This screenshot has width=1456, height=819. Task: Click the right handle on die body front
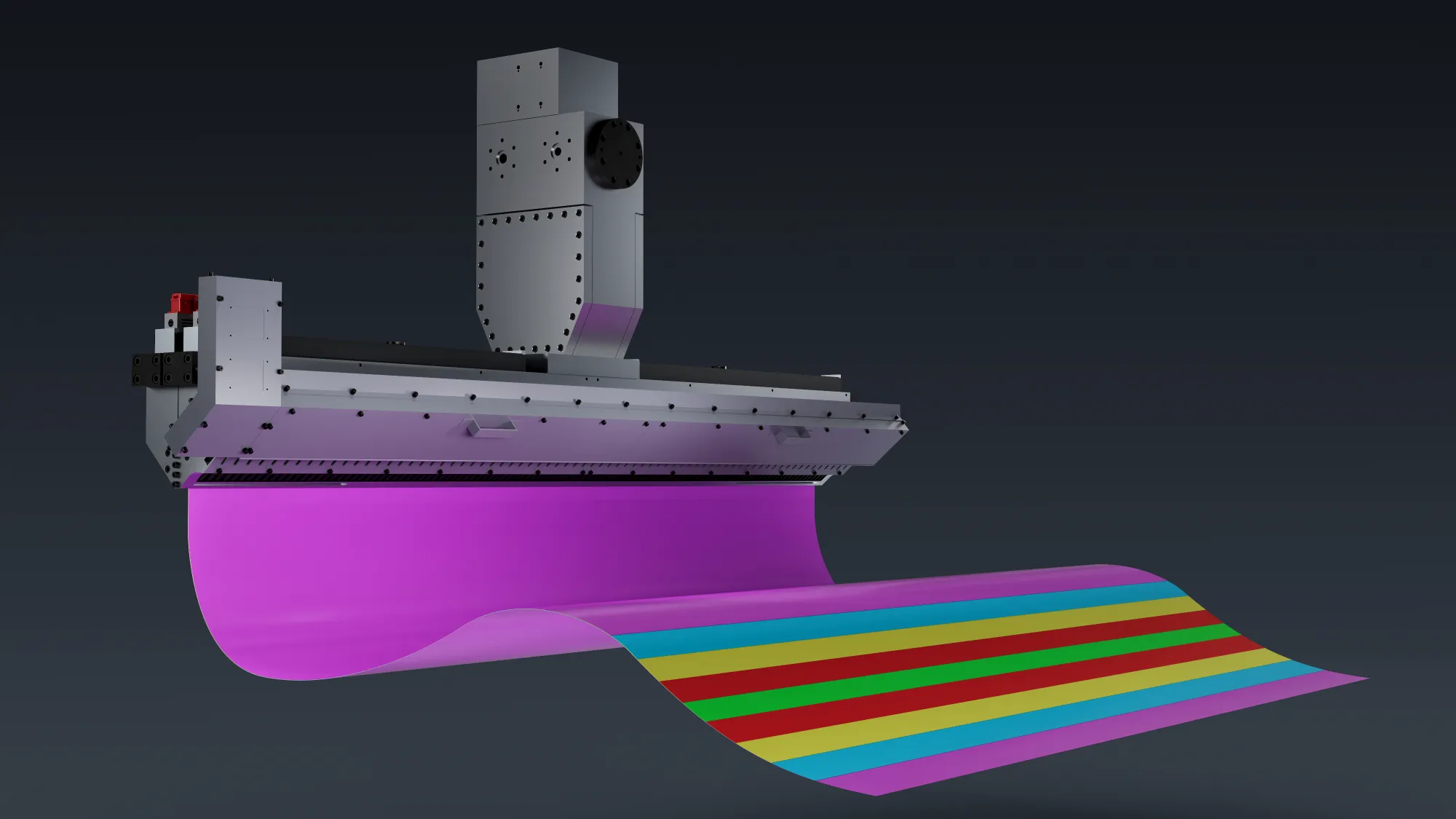(791, 433)
